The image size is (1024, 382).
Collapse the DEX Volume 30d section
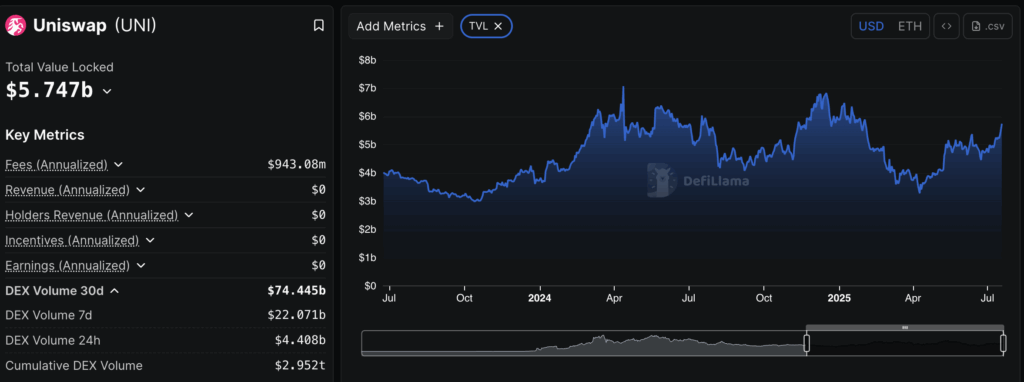tap(114, 291)
